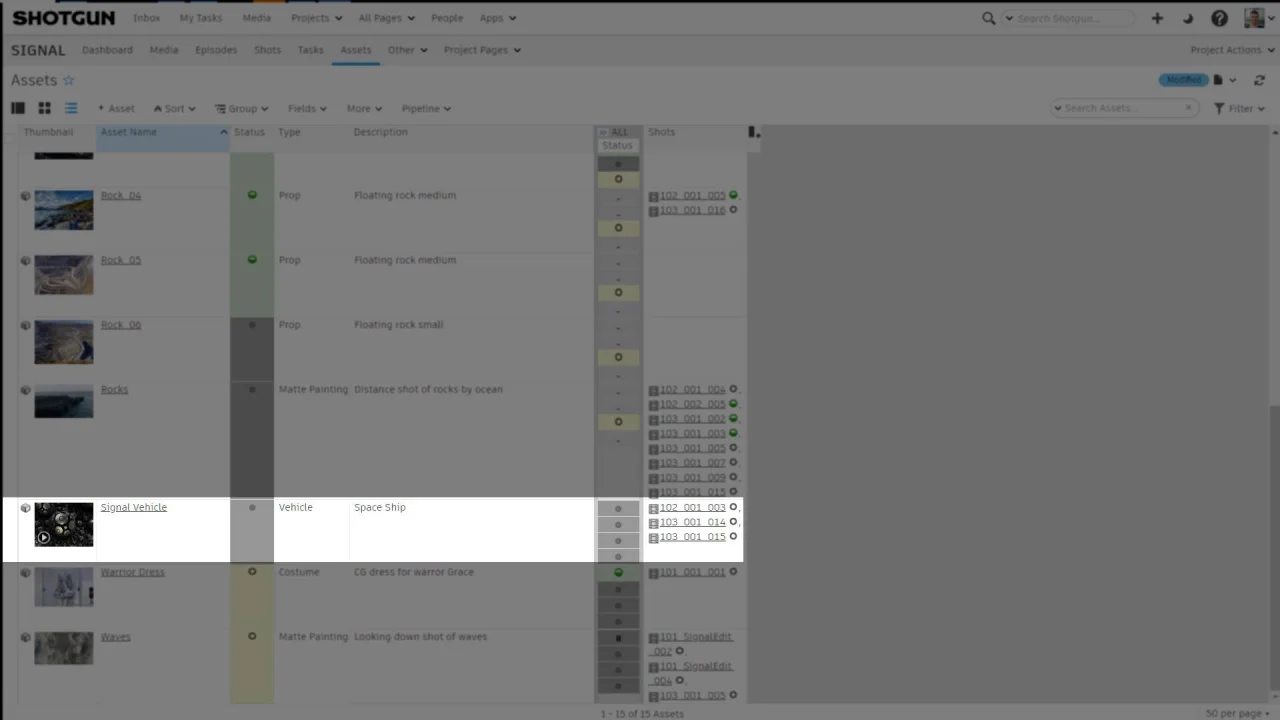
Task: Click the Shotgun logo home icon
Action: (x=63, y=18)
